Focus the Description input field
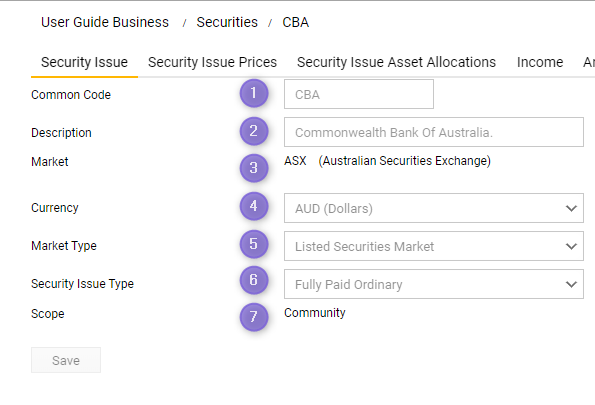The image size is (595, 405). [434, 132]
